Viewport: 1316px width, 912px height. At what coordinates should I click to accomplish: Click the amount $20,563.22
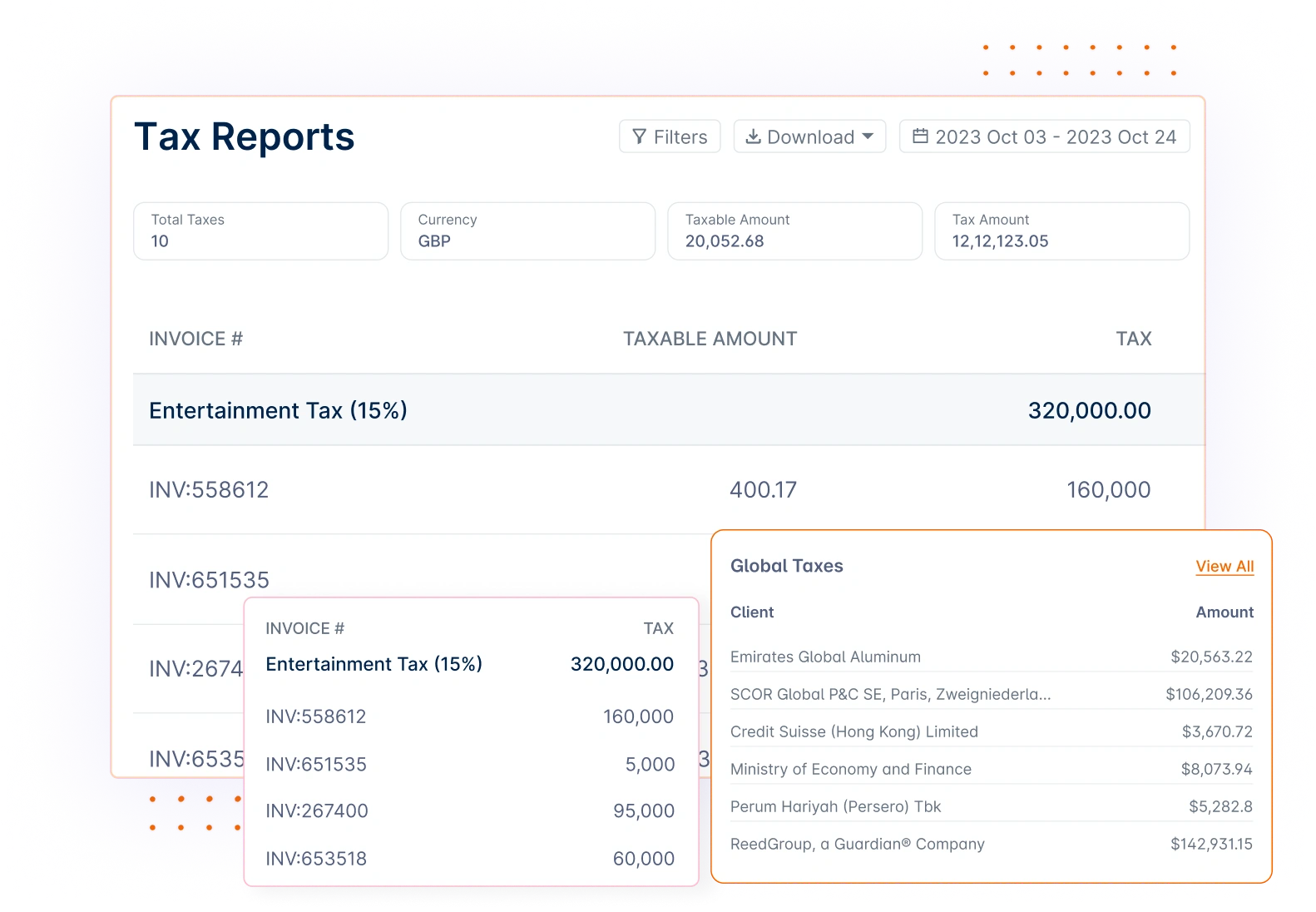tap(1211, 657)
